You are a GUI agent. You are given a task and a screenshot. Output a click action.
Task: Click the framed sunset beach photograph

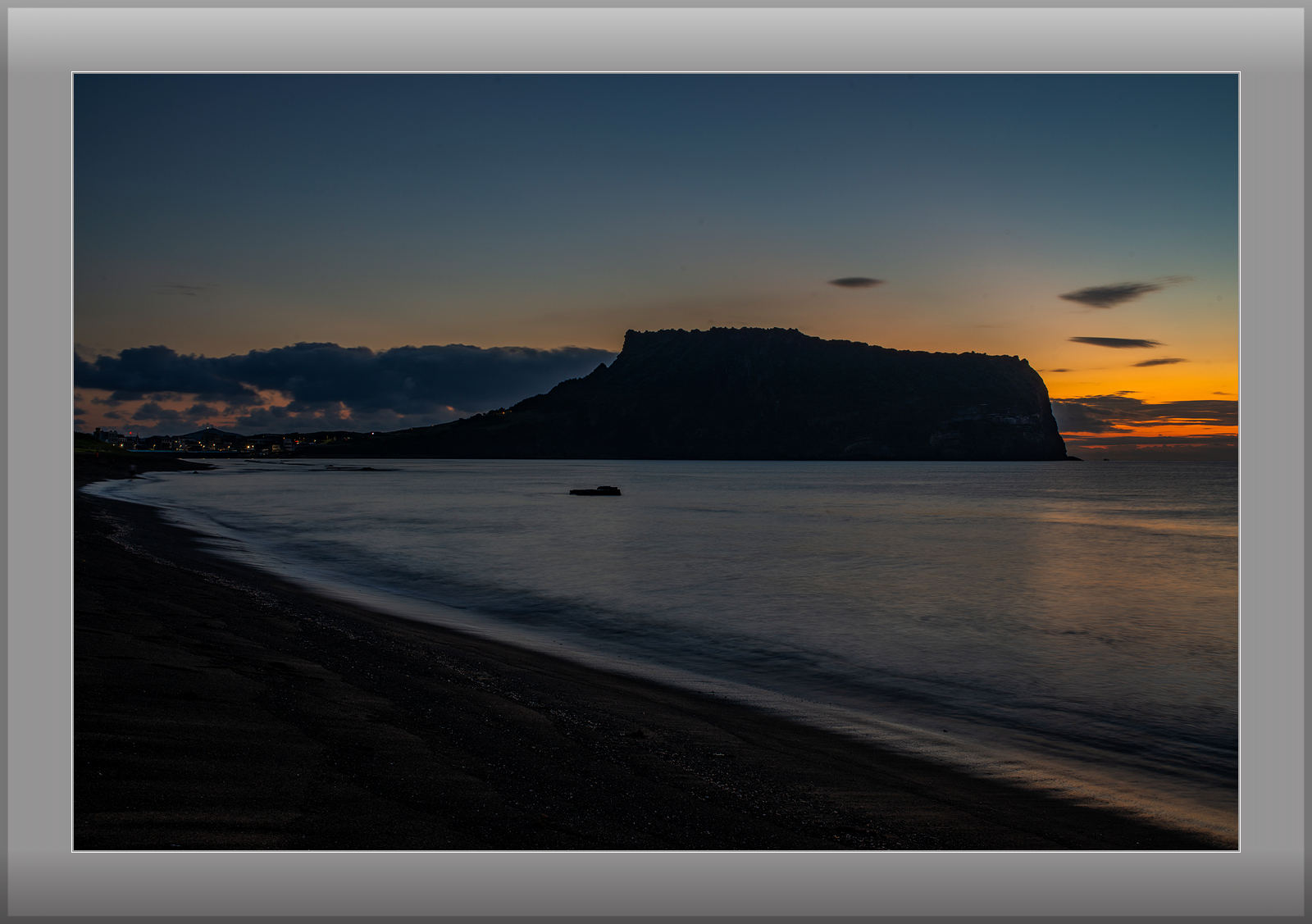[656, 462]
